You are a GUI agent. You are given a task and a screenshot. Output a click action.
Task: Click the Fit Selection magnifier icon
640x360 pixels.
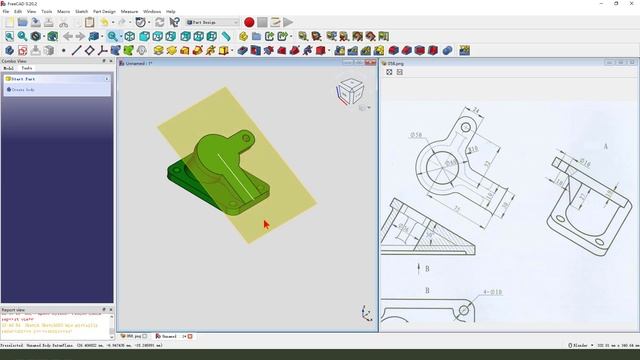pyautogui.click(x=22, y=36)
